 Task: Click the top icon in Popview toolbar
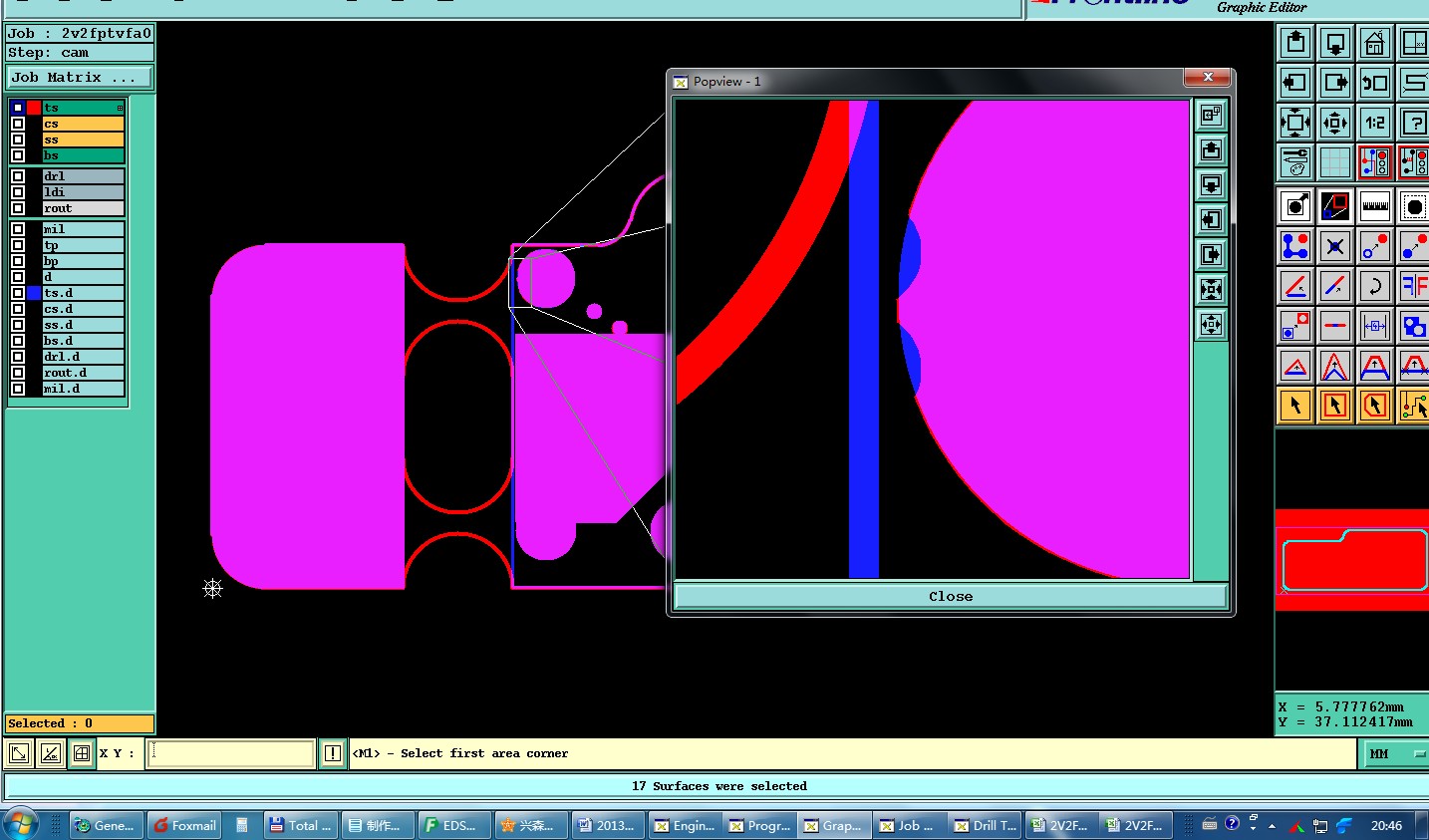(1211, 116)
